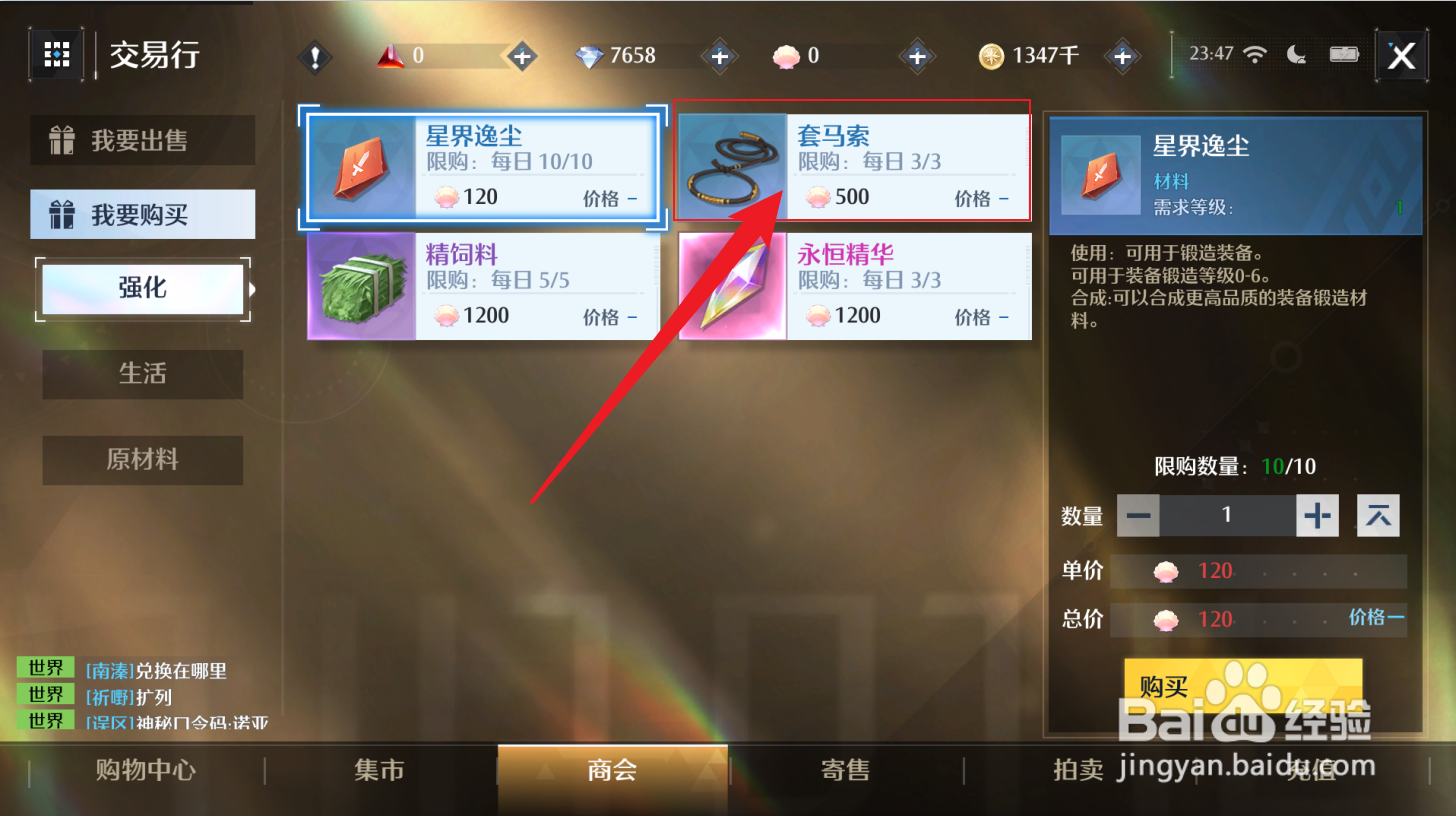Image resolution: width=1456 pixels, height=816 pixels.
Task: Add red gems with the plus icon
Action: [x=521, y=57]
